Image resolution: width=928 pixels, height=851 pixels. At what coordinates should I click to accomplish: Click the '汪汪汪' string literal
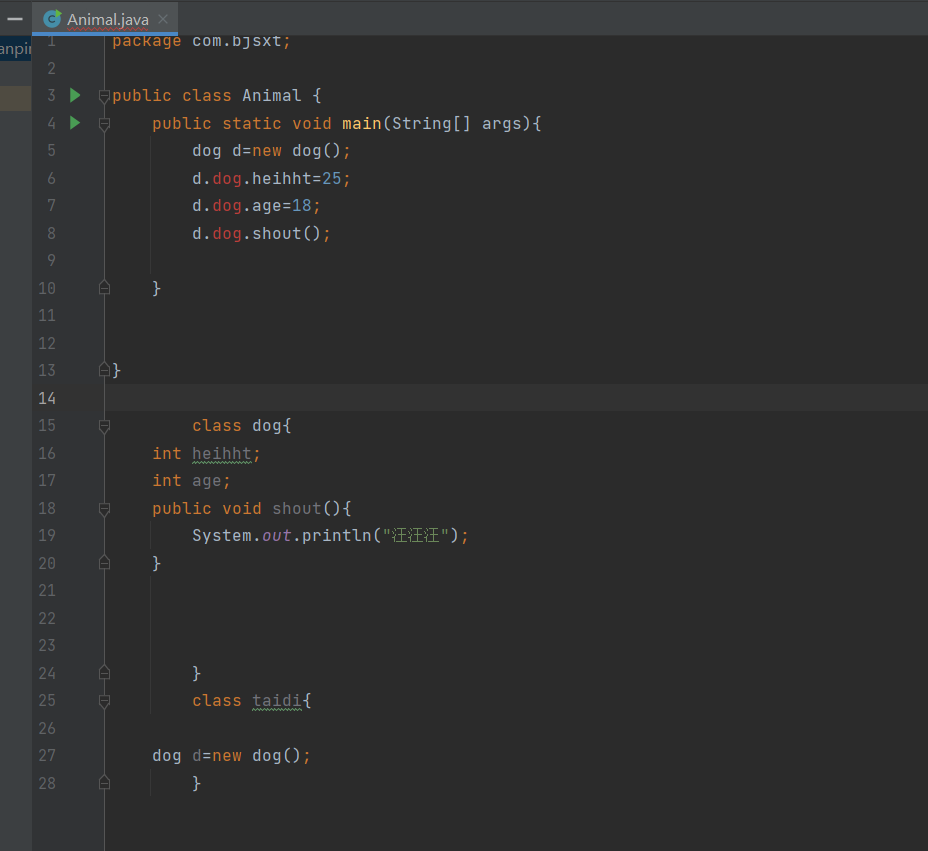(415, 536)
